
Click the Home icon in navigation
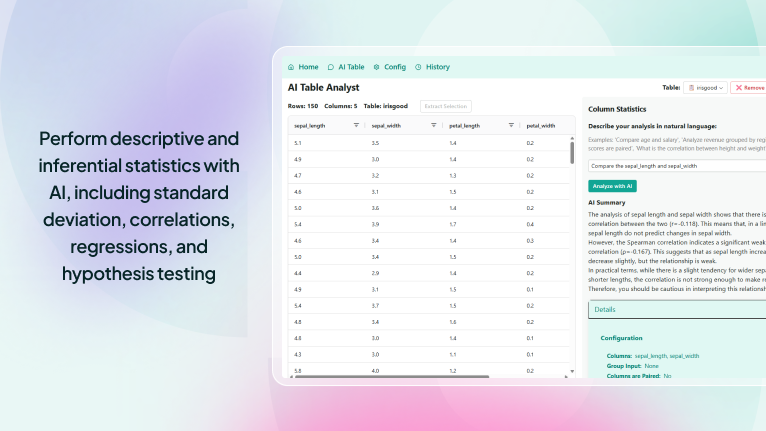tap(291, 67)
